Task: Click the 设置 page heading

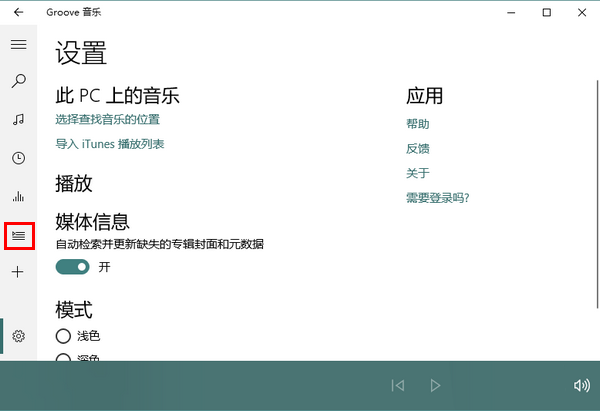Action: click(x=81, y=52)
